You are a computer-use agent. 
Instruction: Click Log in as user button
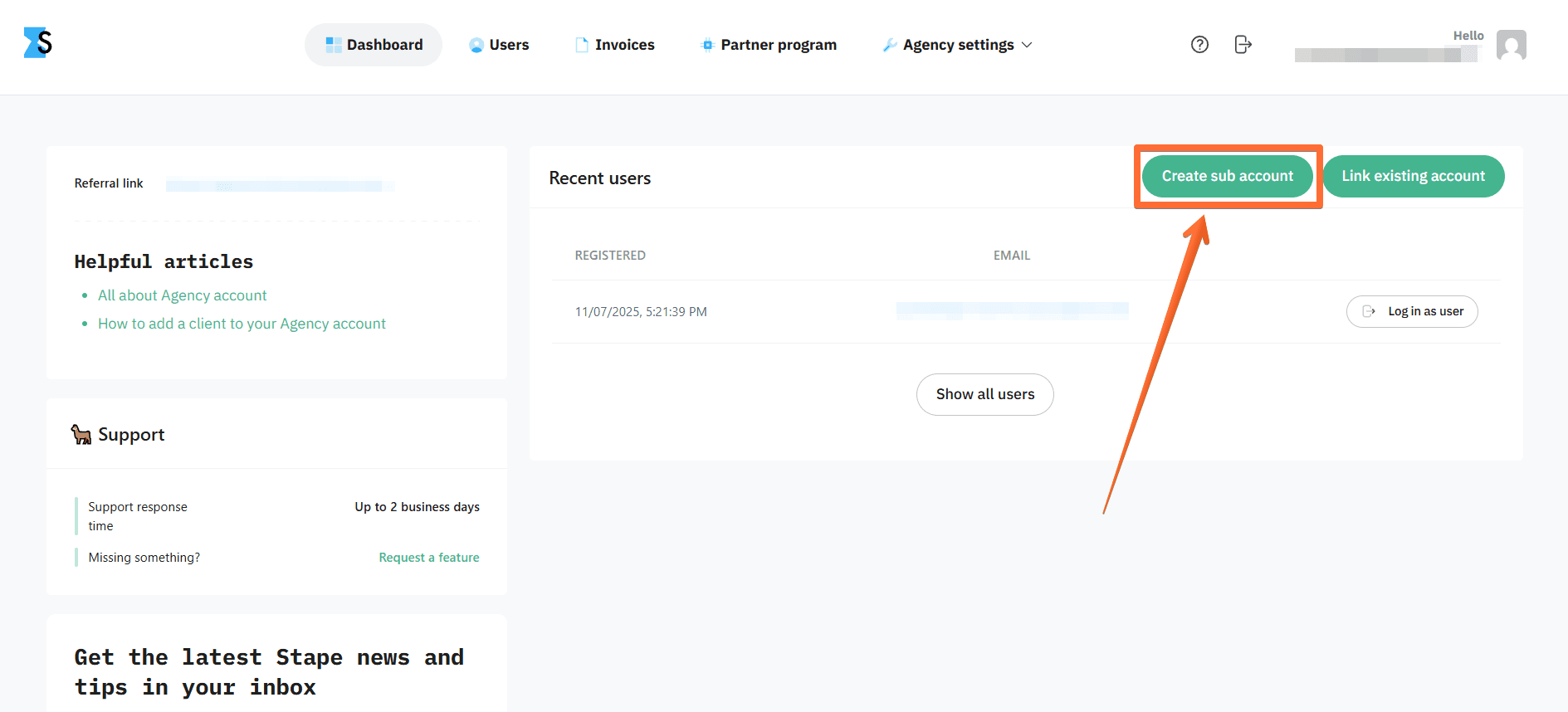pyautogui.click(x=1412, y=312)
